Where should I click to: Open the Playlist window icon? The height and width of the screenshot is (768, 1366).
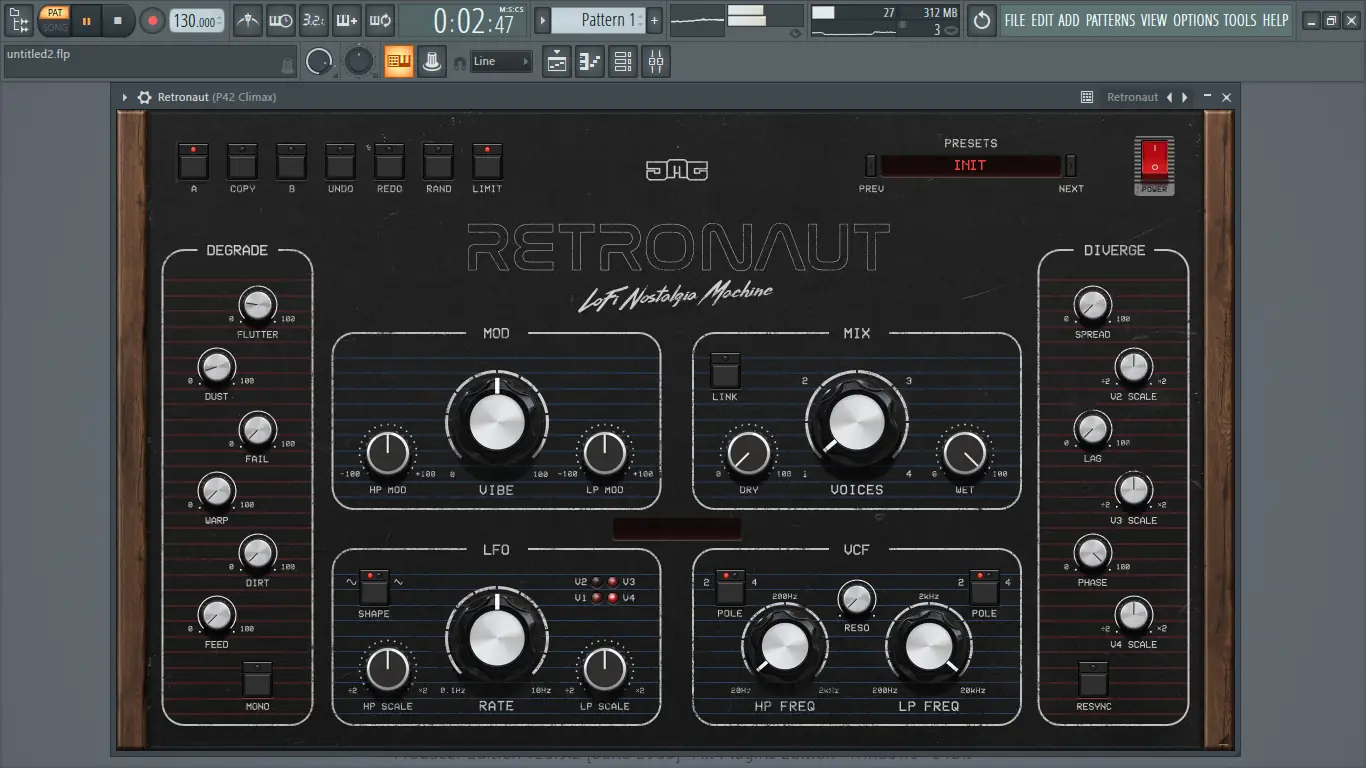(x=557, y=62)
